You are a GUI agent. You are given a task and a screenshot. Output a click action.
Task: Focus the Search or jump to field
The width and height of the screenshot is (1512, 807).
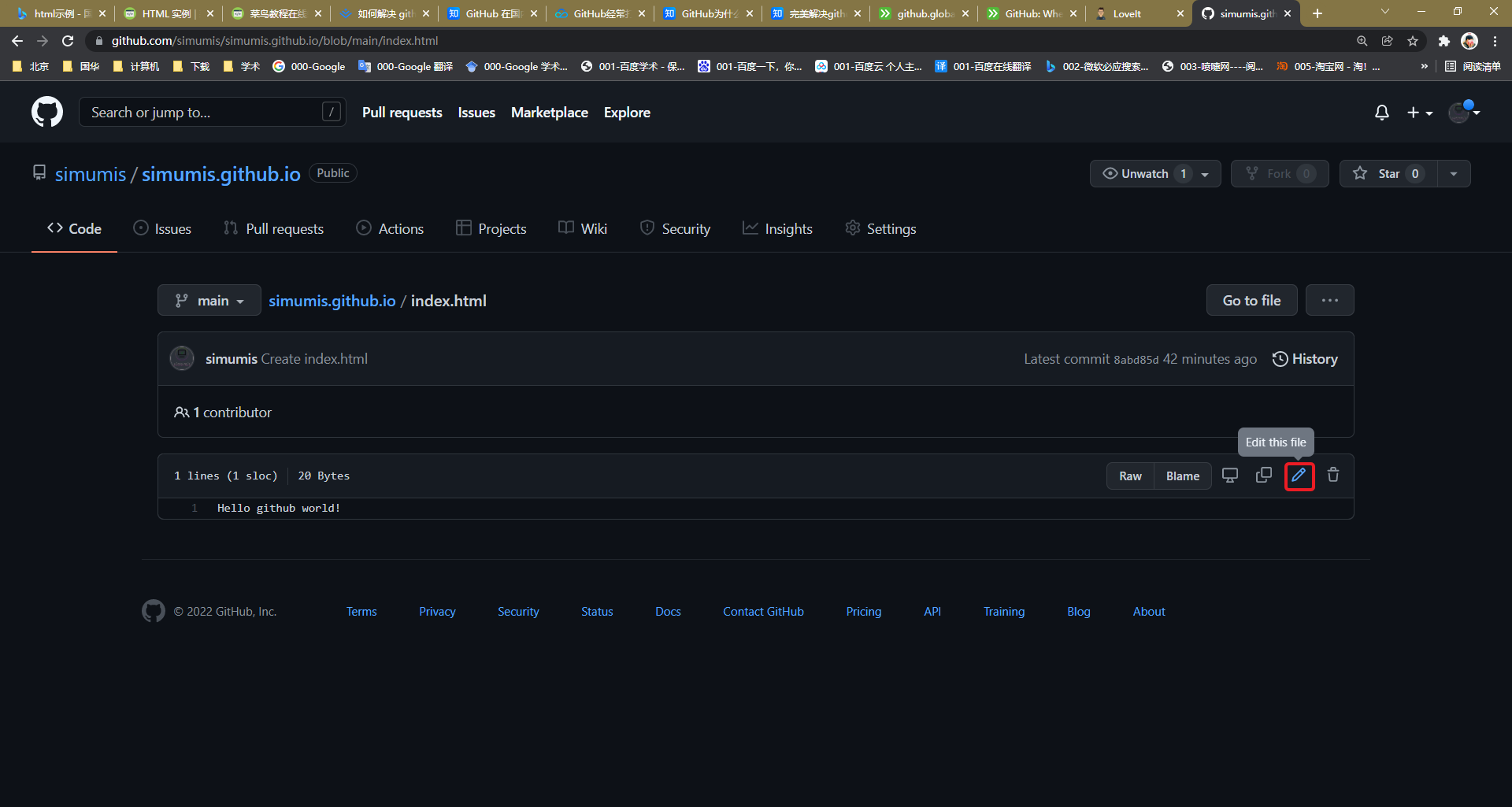point(205,113)
